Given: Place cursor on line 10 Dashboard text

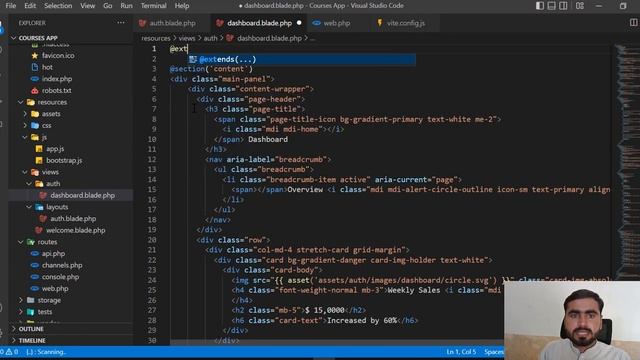Looking at the screenshot, I should coord(268,140).
